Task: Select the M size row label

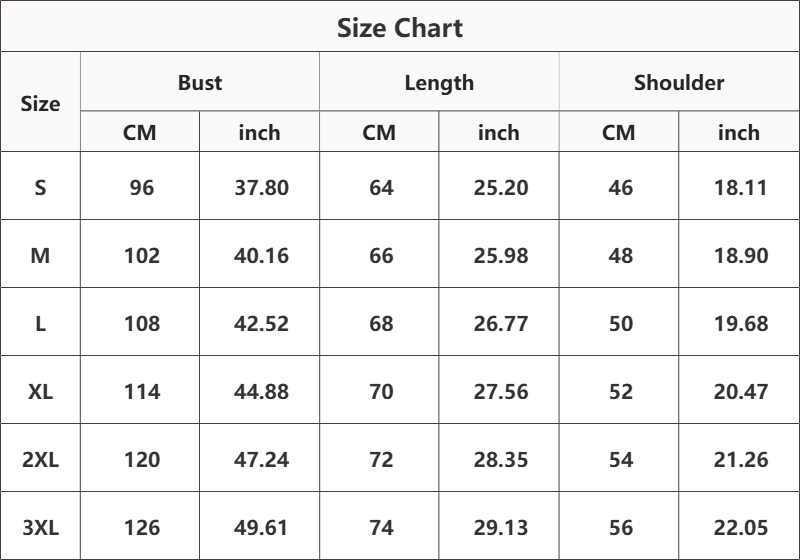Action: 40,254
